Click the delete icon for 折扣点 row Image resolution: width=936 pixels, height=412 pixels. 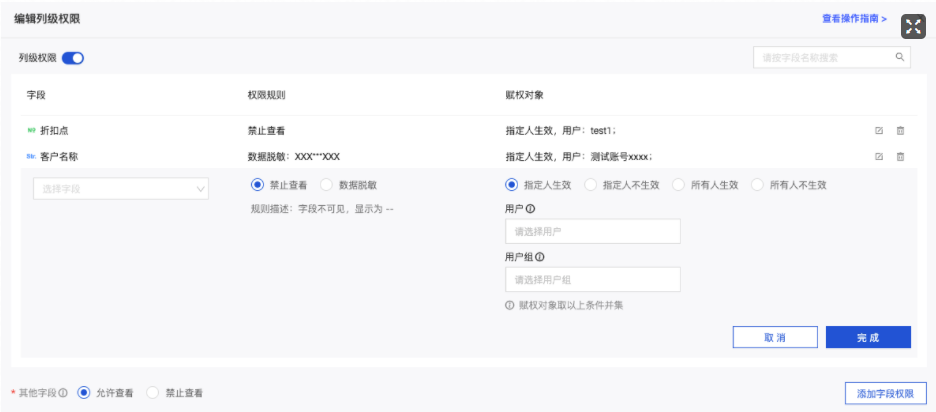pyautogui.click(x=900, y=130)
